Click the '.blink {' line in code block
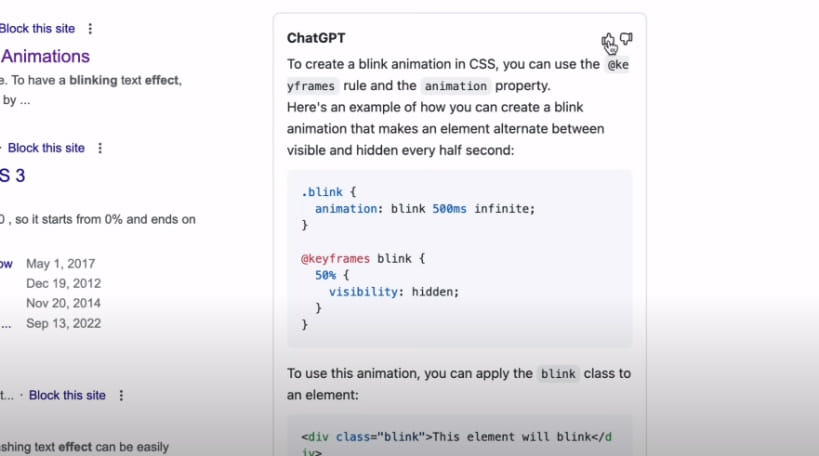 click(329, 192)
